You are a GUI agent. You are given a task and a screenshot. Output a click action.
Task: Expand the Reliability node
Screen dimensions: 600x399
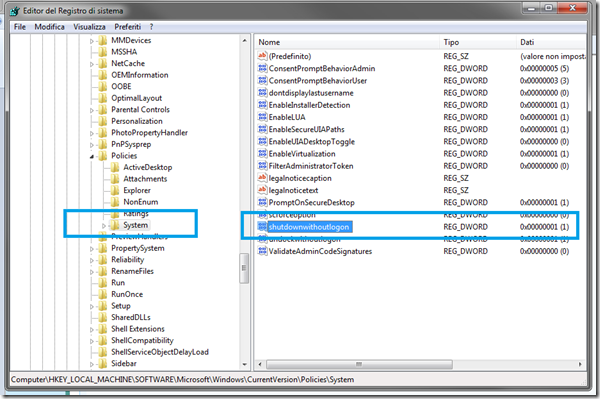[92, 260]
